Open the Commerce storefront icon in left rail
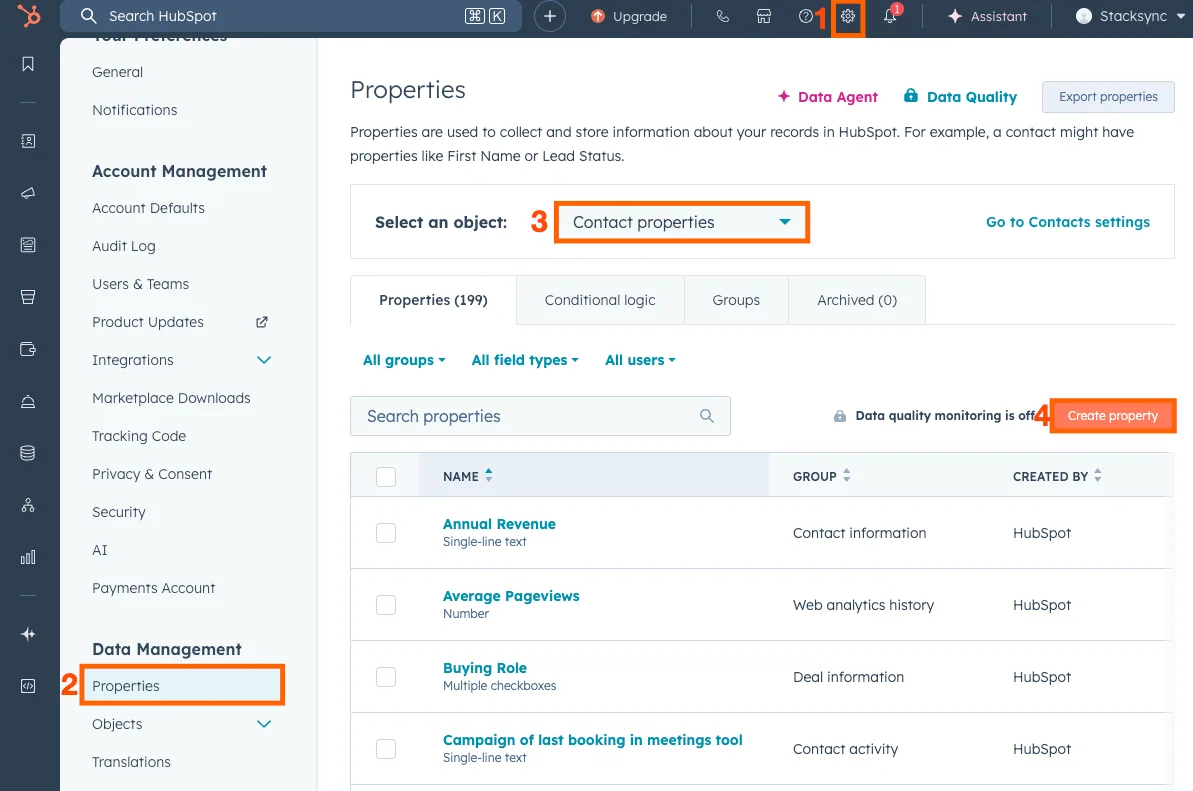 pyautogui.click(x=28, y=297)
